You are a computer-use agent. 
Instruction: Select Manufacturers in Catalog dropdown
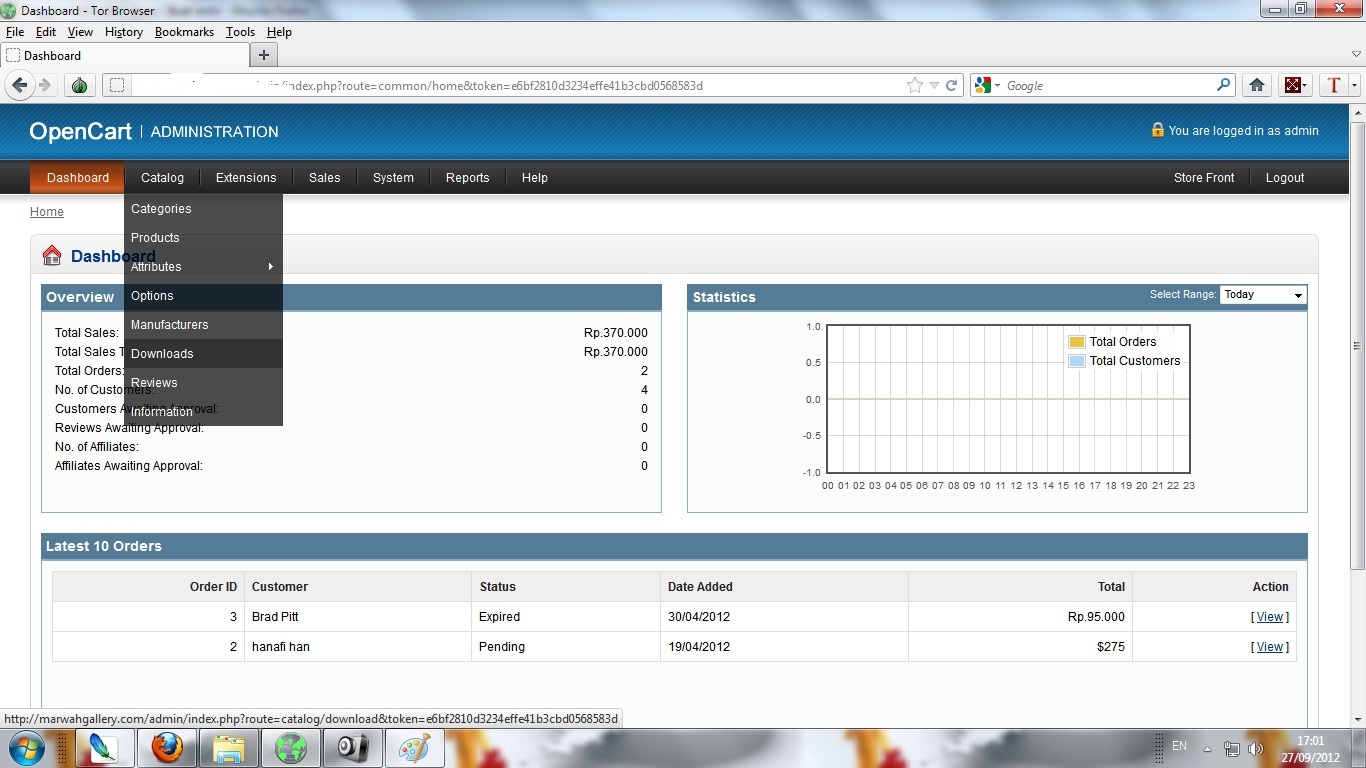coord(203,325)
